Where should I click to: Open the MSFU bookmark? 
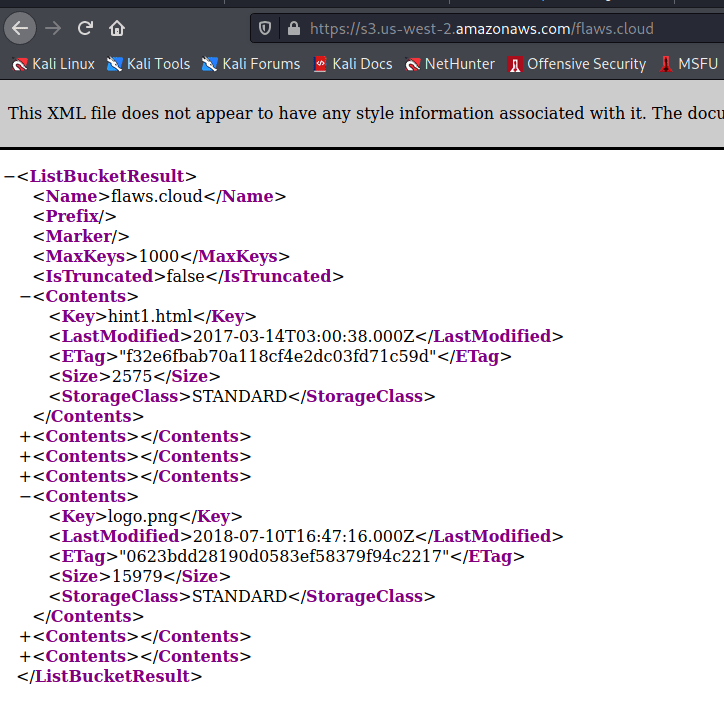[688, 64]
